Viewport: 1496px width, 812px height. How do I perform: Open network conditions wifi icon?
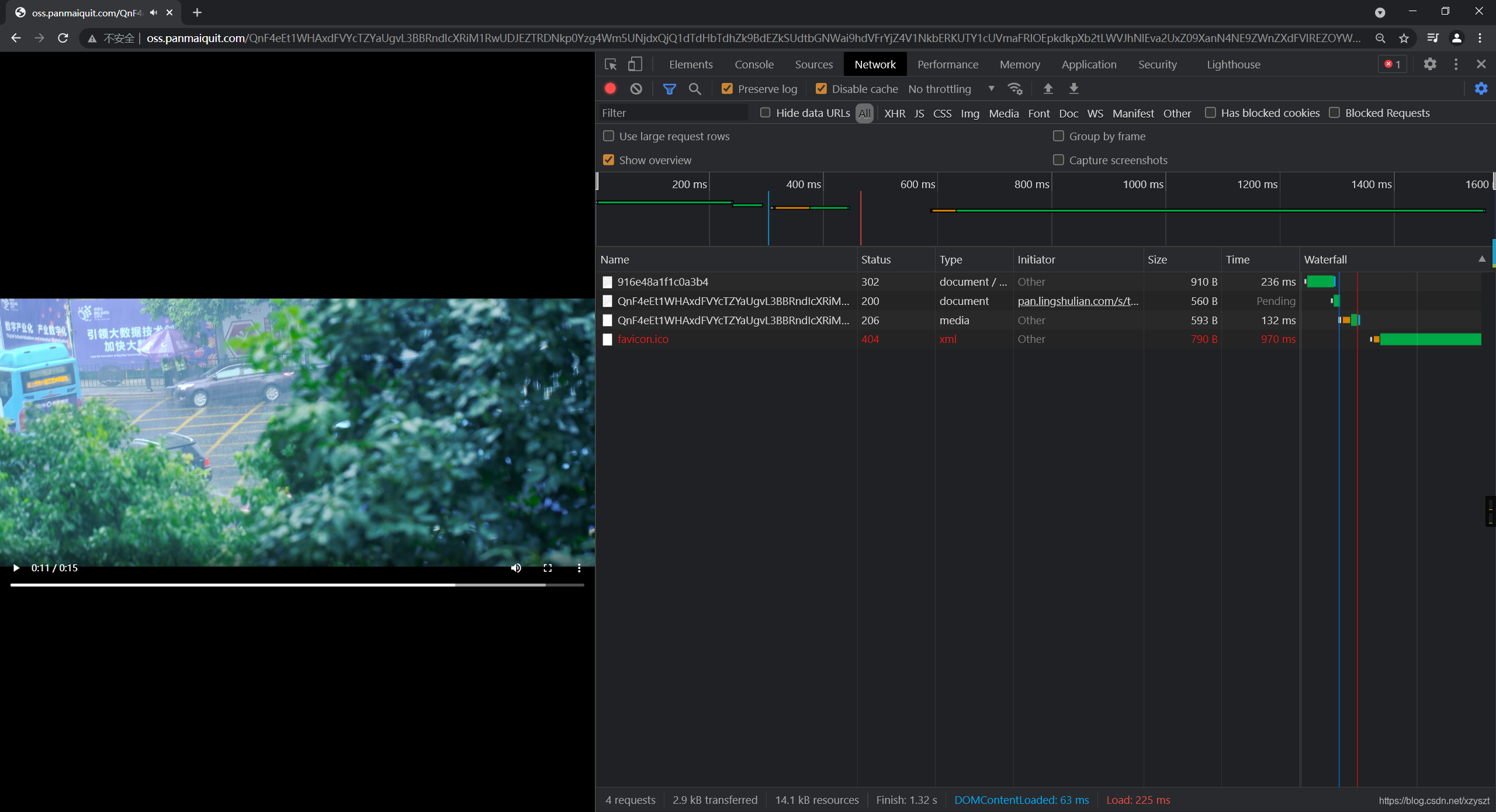point(1015,89)
